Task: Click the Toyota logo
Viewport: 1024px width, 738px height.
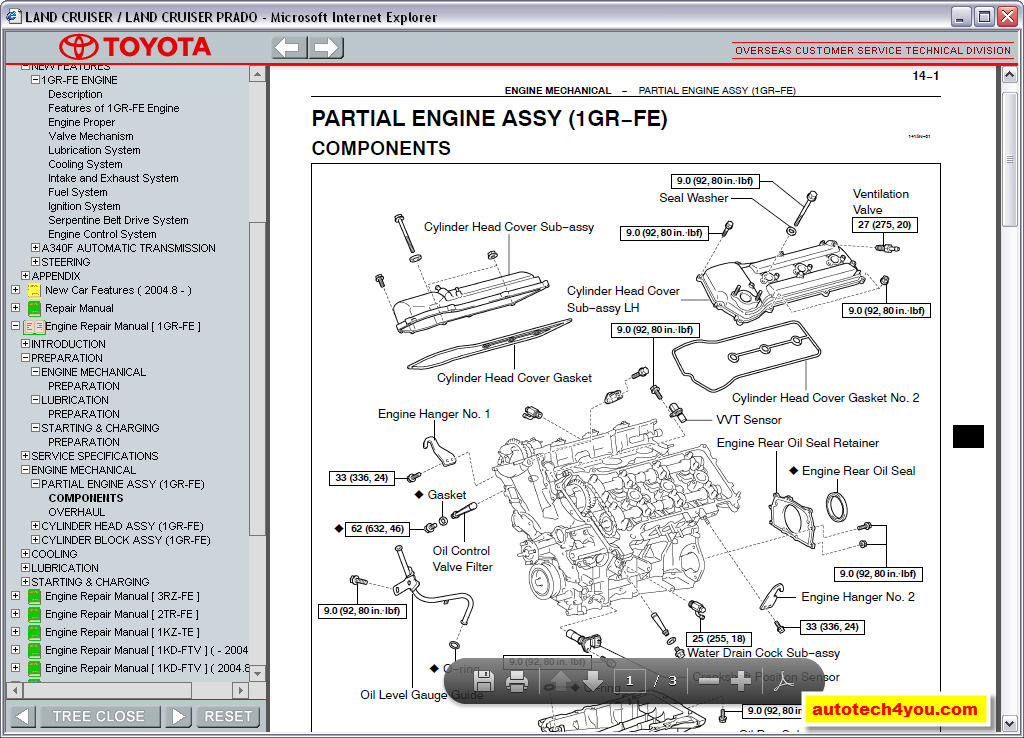Action: pos(135,47)
